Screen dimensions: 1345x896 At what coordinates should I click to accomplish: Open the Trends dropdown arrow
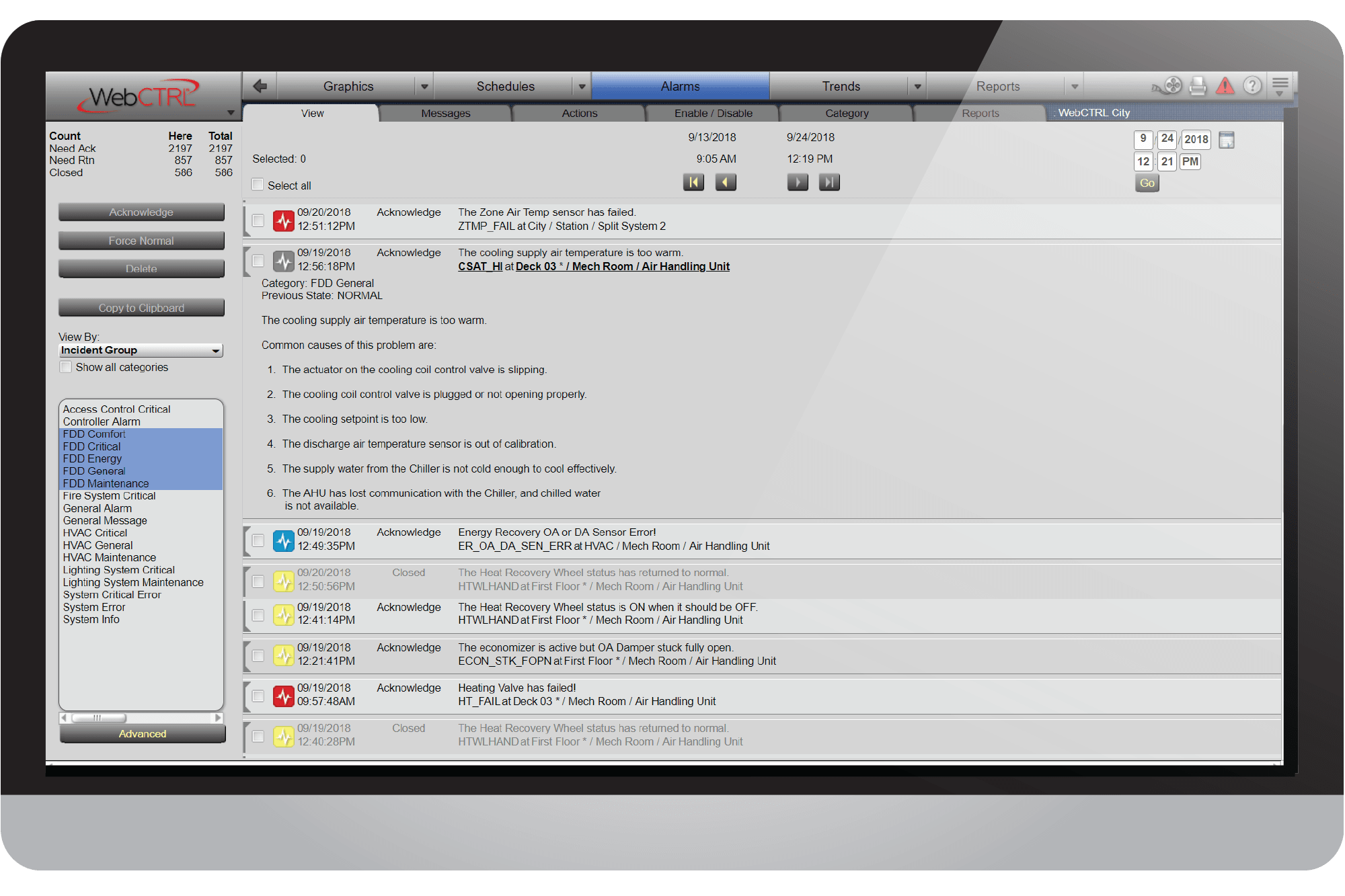[917, 85]
